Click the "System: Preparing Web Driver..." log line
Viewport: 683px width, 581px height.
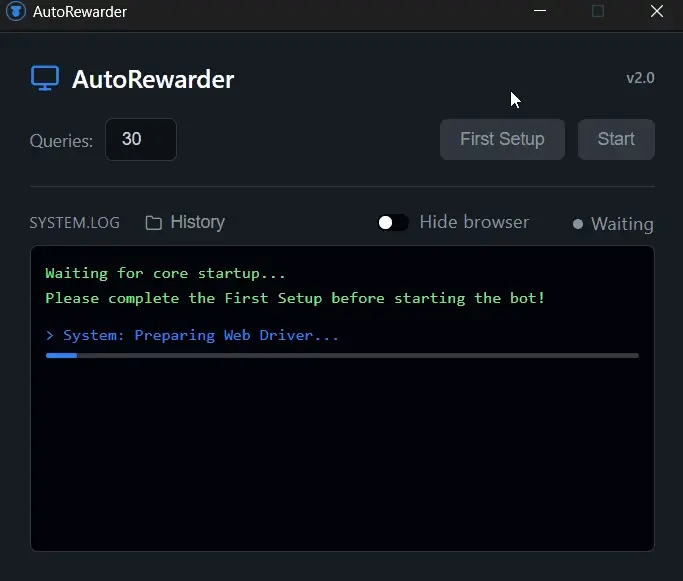click(192, 335)
